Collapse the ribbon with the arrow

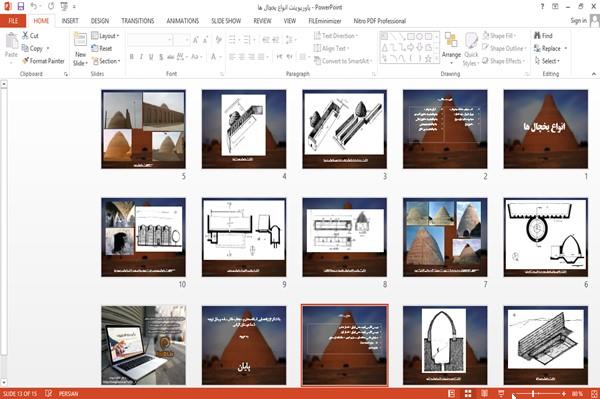[593, 74]
